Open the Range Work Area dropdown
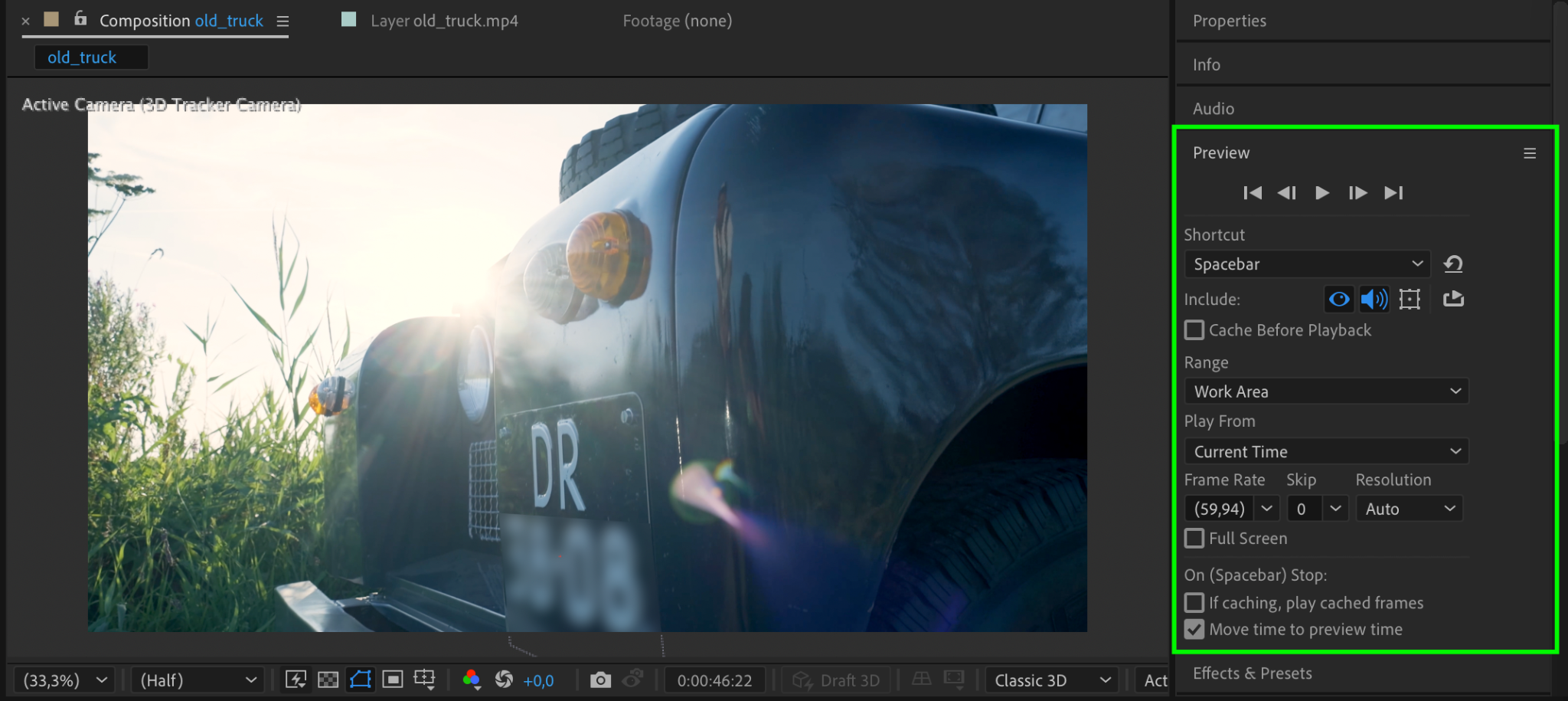Viewport: 1568px width, 701px height. [x=1326, y=391]
